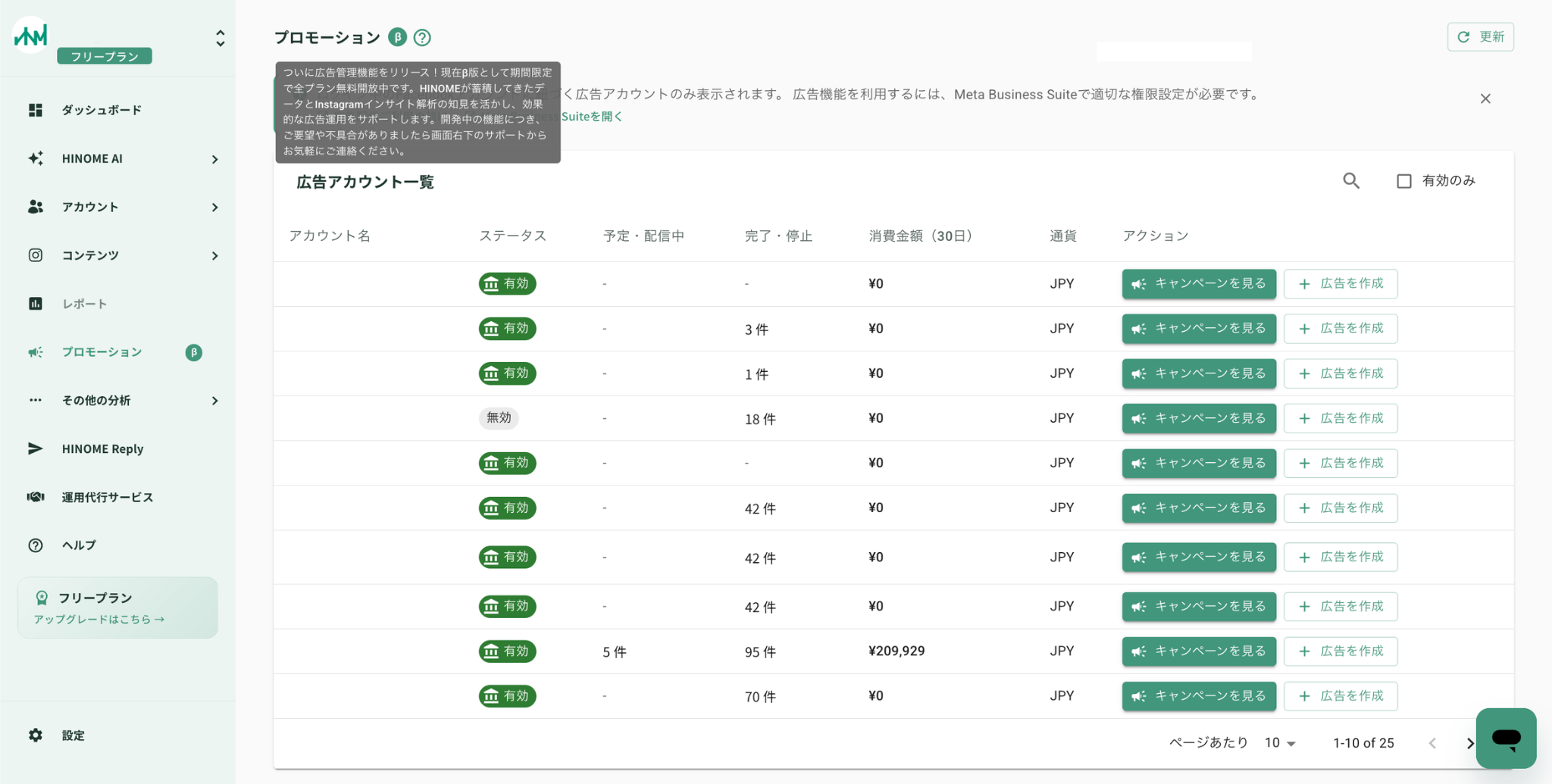Click the フリープラン badge under the logo
Viewport: 1552px width, 784px height.
105,56
